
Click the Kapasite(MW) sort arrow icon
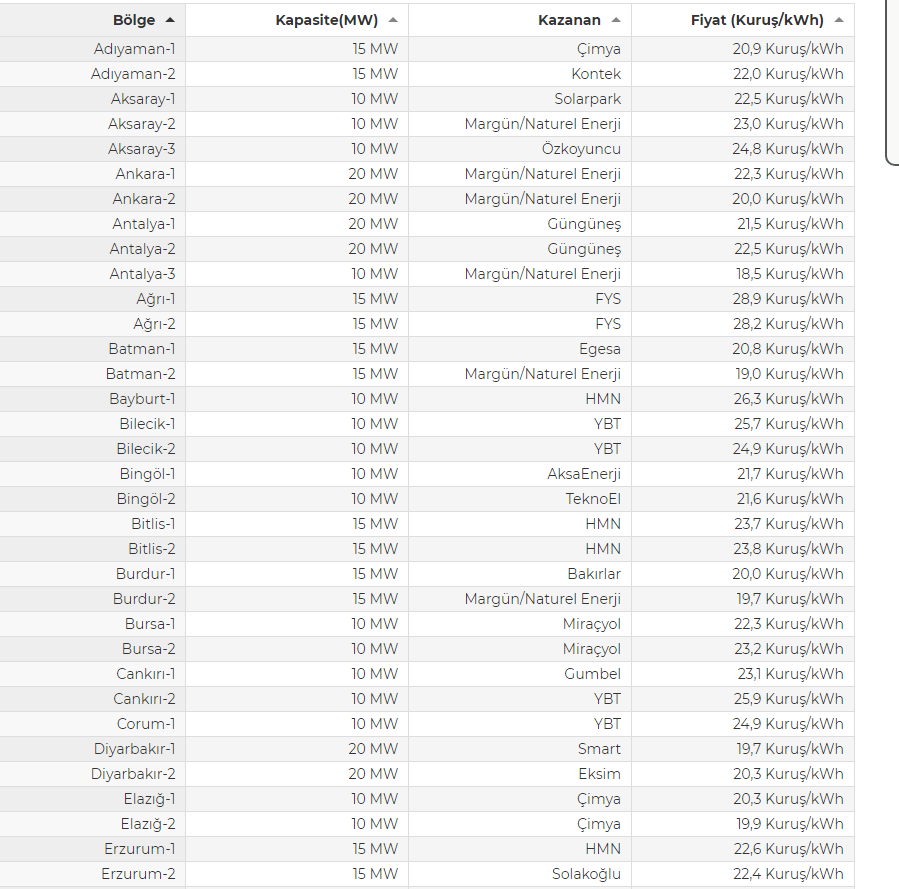pyautogui.click(x=393, y=20)
